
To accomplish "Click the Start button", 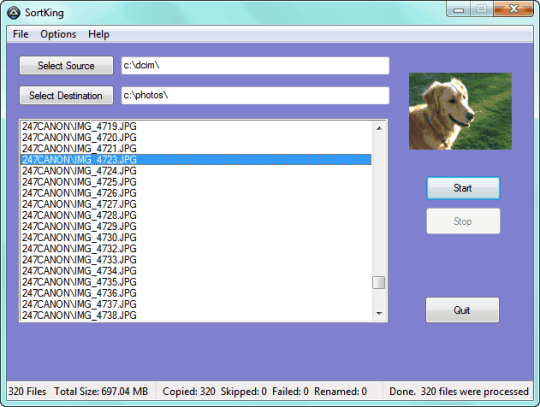I will pos(463,188).
